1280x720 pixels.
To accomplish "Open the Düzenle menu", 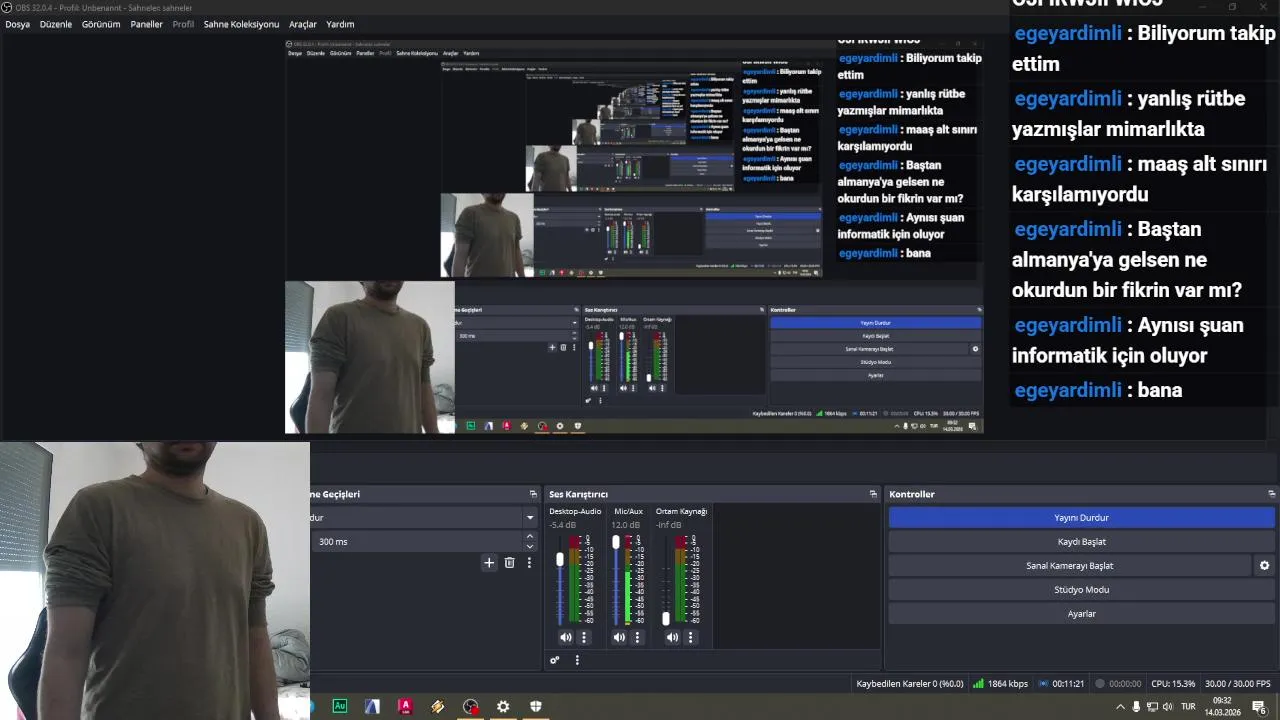I will [x=56, y=24].
